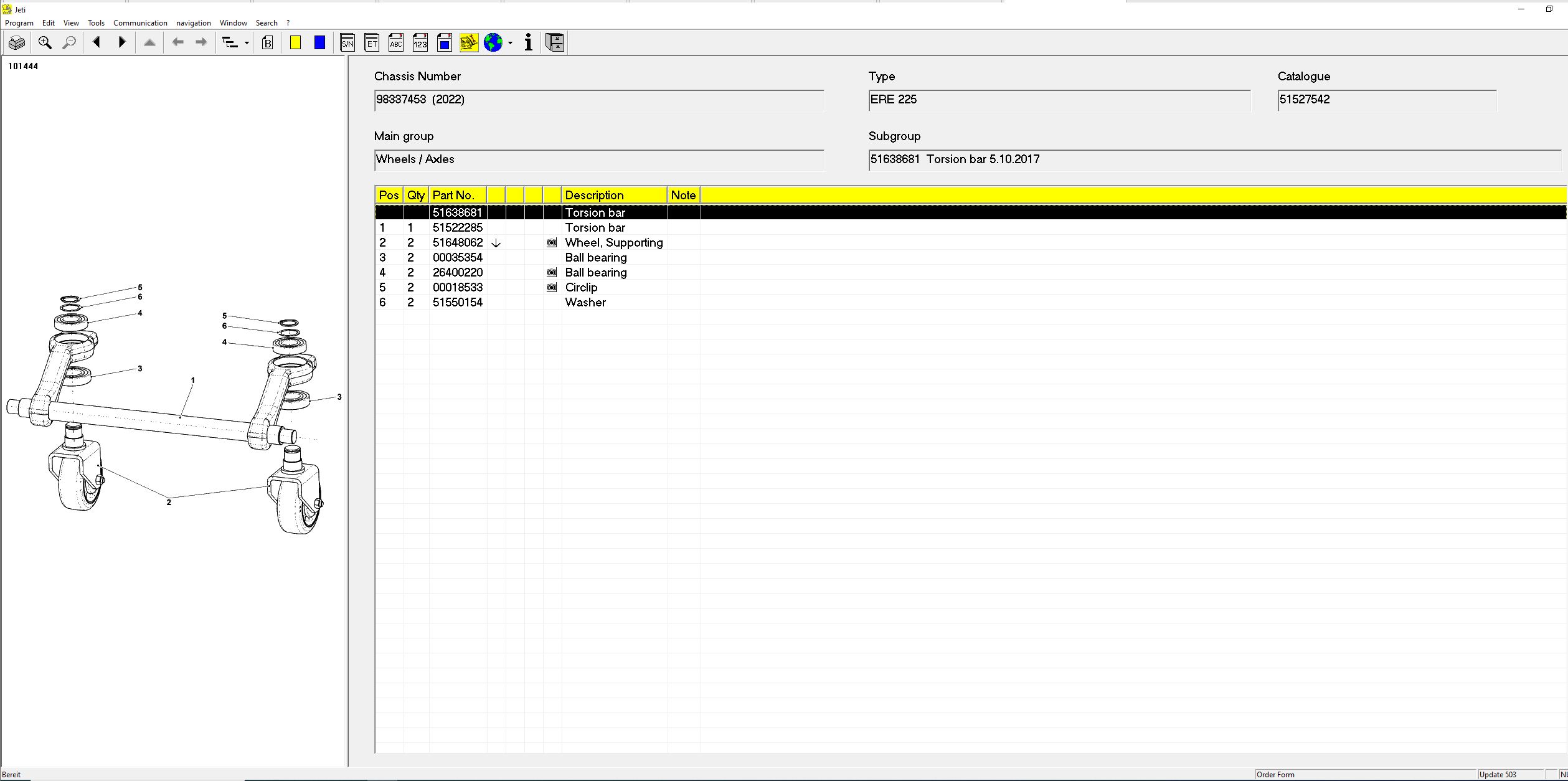Click the down arrow next to 51648062
The height and width of the screenshot is (781, 1568).
(496, 243)
